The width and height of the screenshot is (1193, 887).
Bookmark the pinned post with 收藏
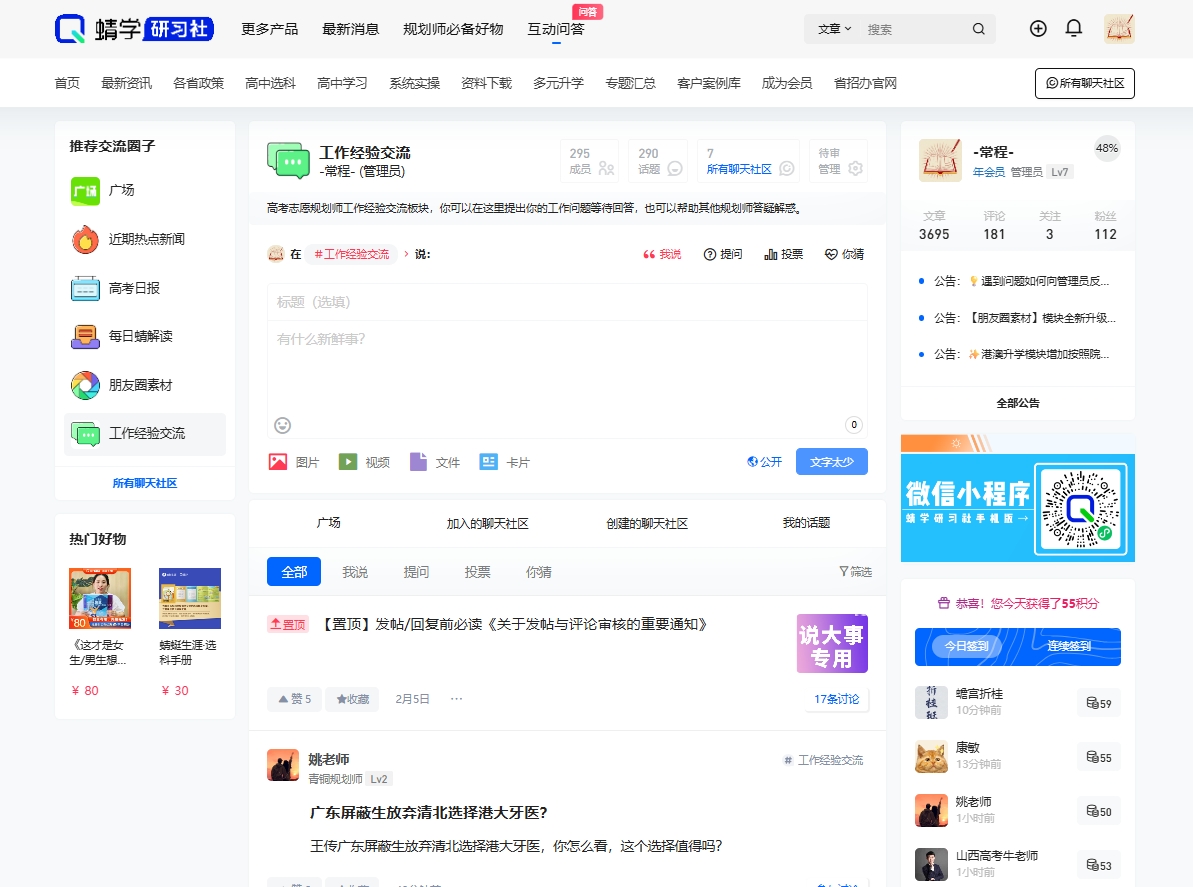pos(352,699)
